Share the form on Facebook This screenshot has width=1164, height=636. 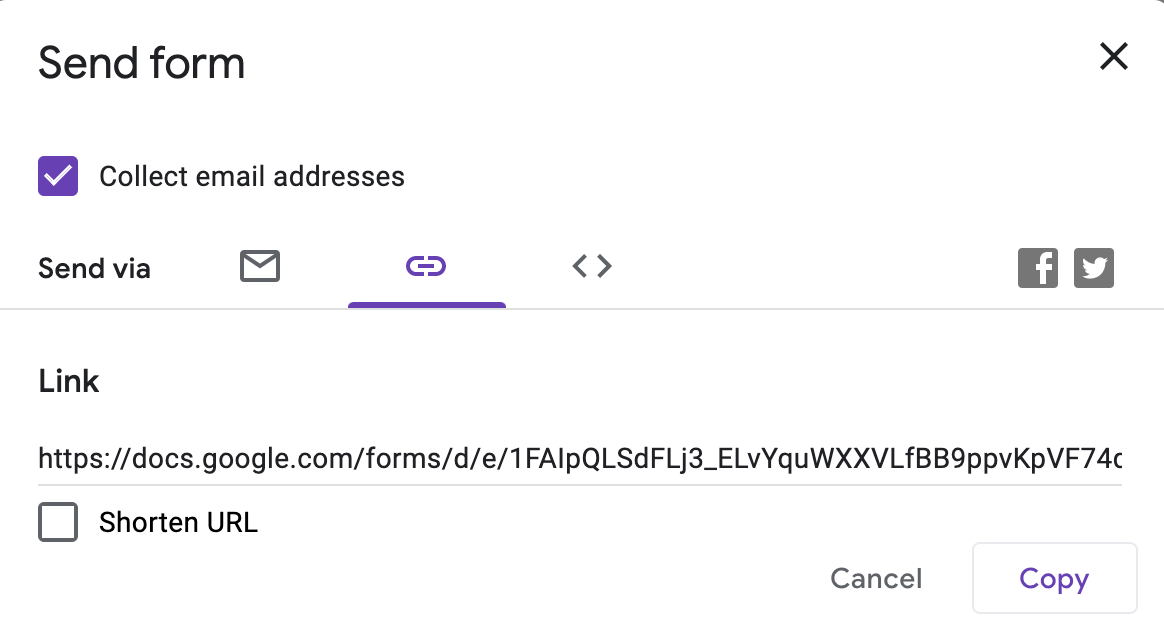(x=1037, y=268)
